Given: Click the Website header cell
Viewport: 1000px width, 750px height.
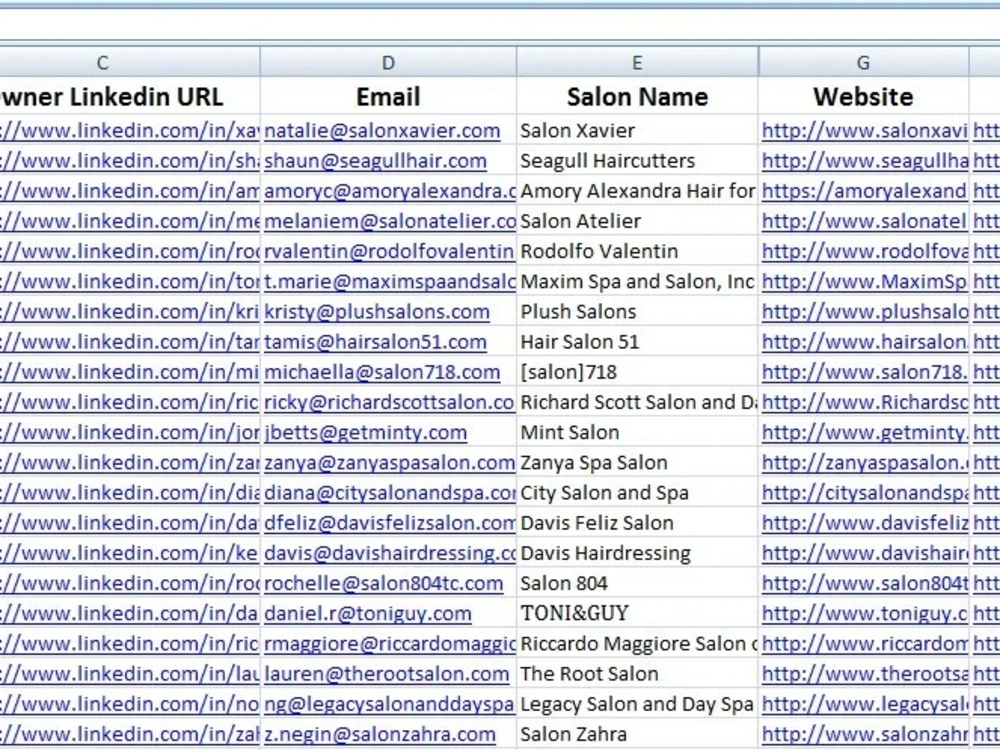Looking at the screenshot, I should (x=863, y=97).
